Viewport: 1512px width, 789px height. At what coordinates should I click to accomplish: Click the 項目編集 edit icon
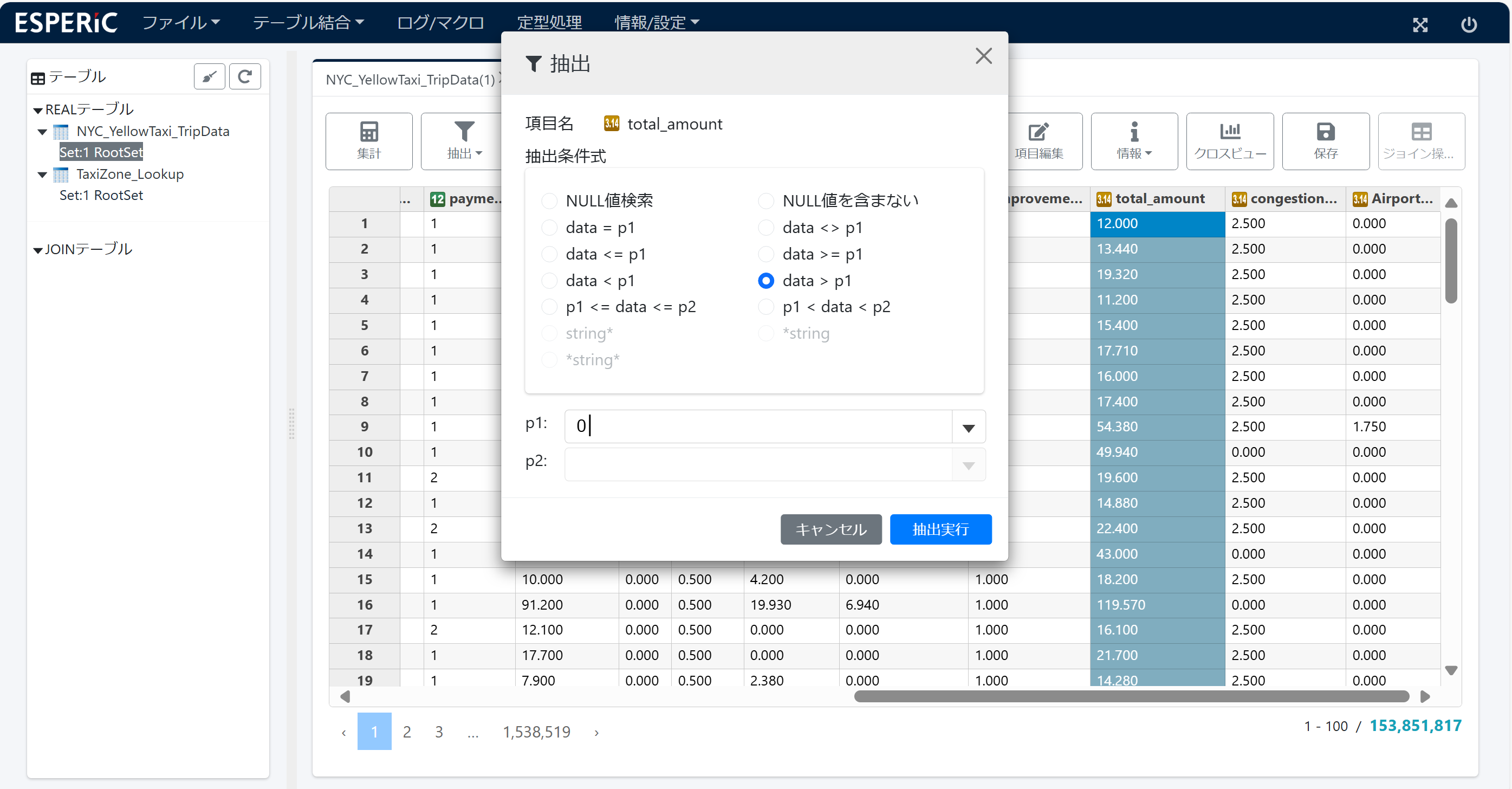(1038, 132)
